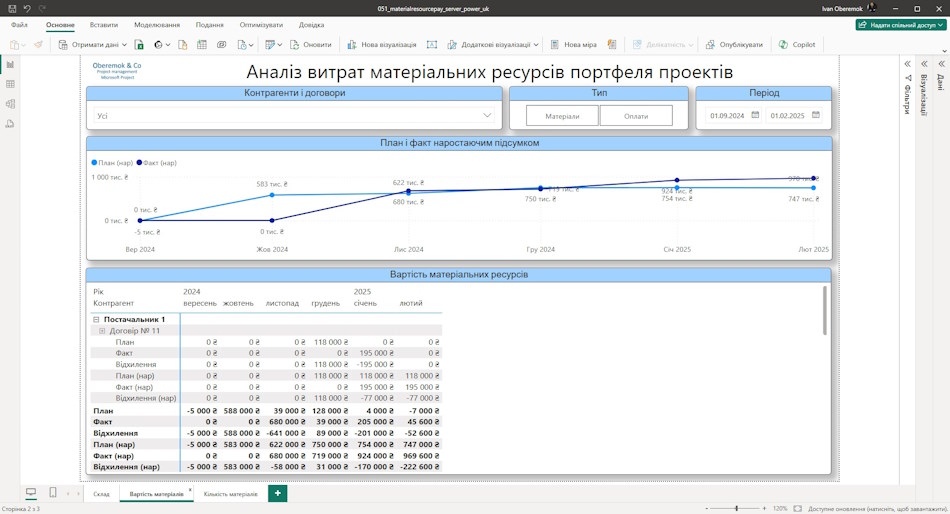
Task: Create a measure with Нова міра
Action: point(573,45)
